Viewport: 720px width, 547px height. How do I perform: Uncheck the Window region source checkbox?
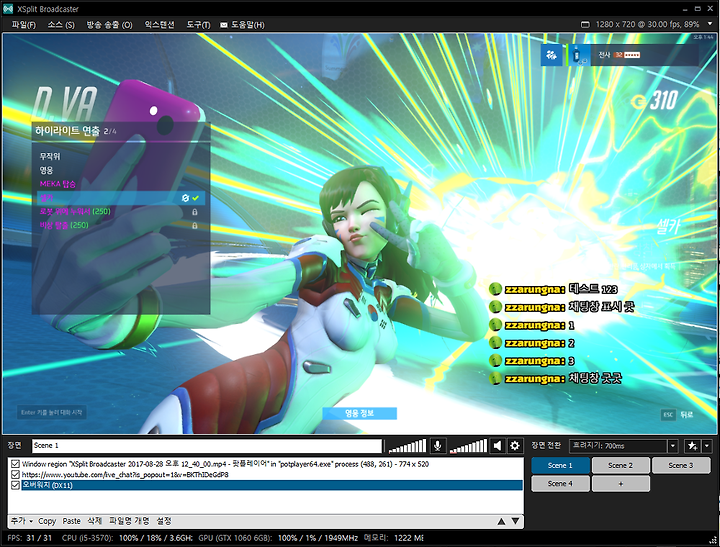tap(15, 464)
